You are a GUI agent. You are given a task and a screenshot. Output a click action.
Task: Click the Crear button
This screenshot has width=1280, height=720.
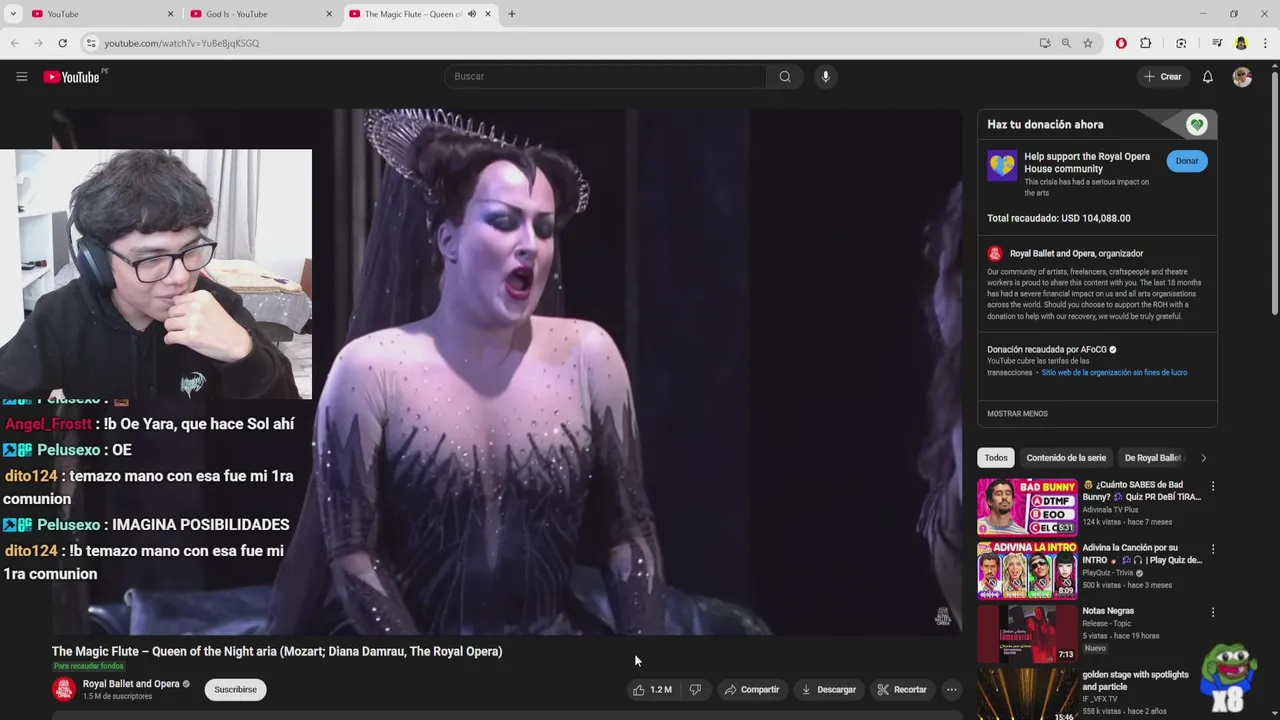coord(1163,76)
